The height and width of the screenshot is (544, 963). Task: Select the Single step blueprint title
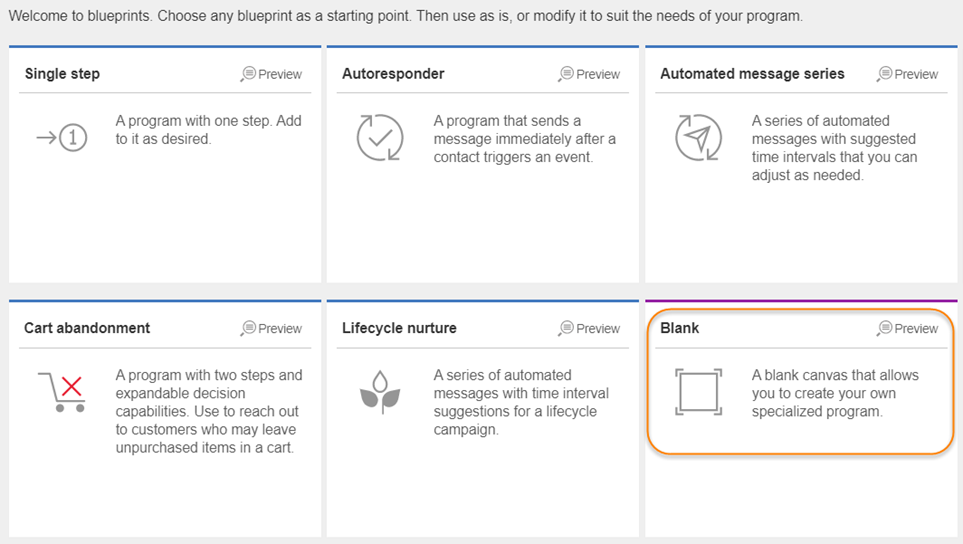[62, 74]
